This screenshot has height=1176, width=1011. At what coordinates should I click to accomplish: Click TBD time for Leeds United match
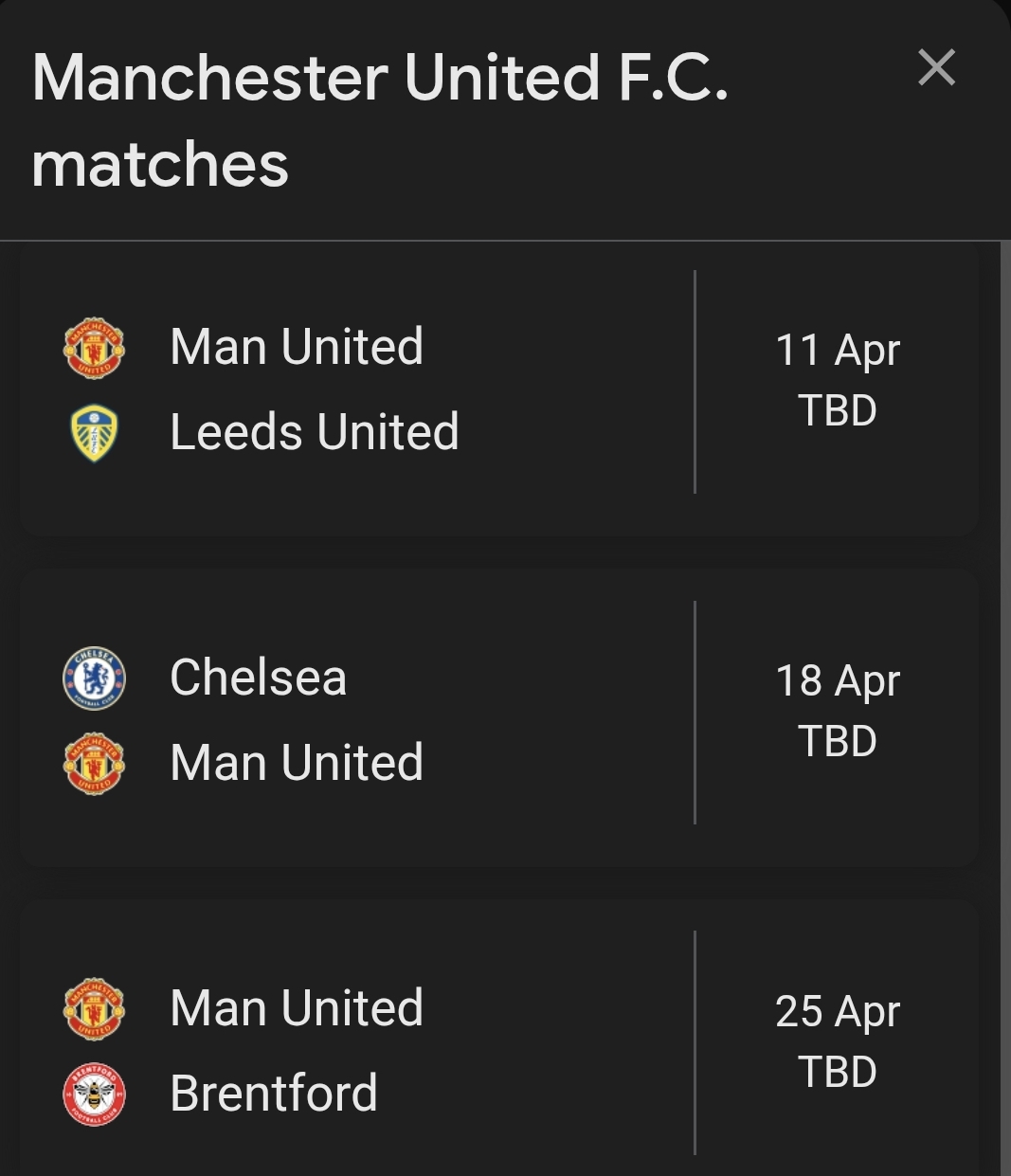[x=837, y=410]
